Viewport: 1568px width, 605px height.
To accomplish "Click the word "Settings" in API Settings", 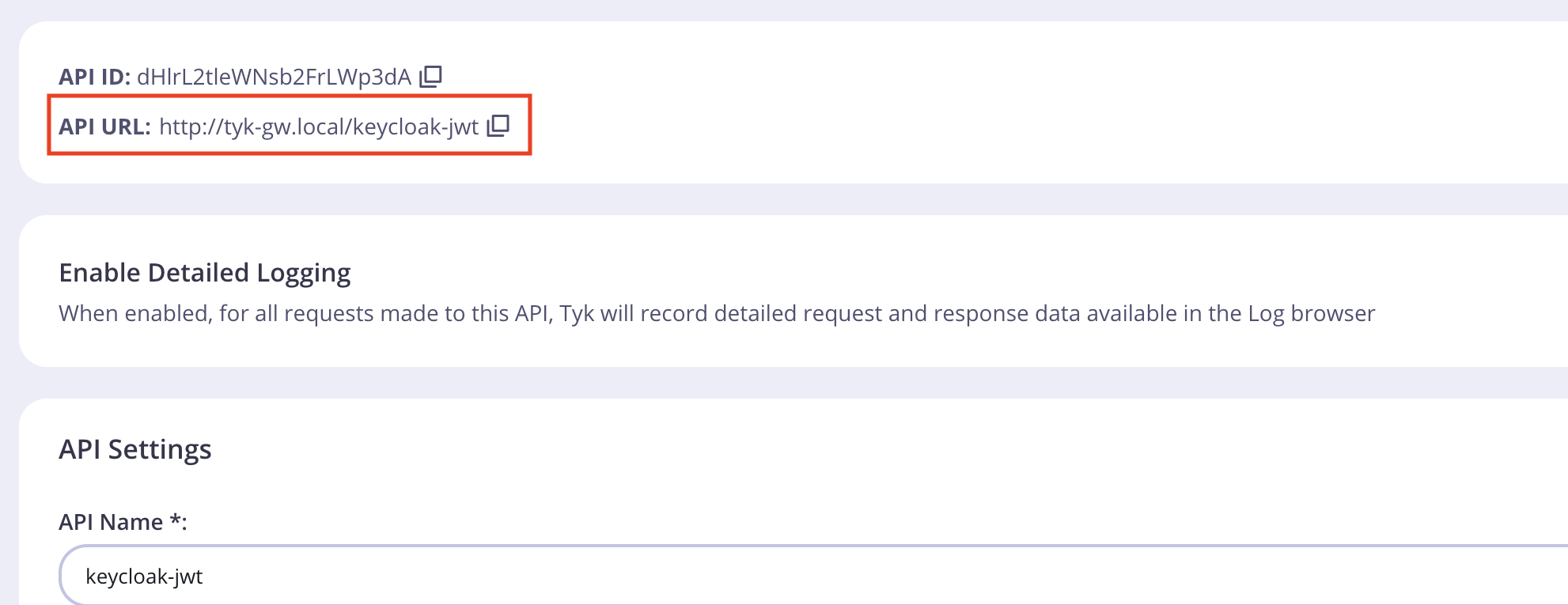I will click(160, 449).
